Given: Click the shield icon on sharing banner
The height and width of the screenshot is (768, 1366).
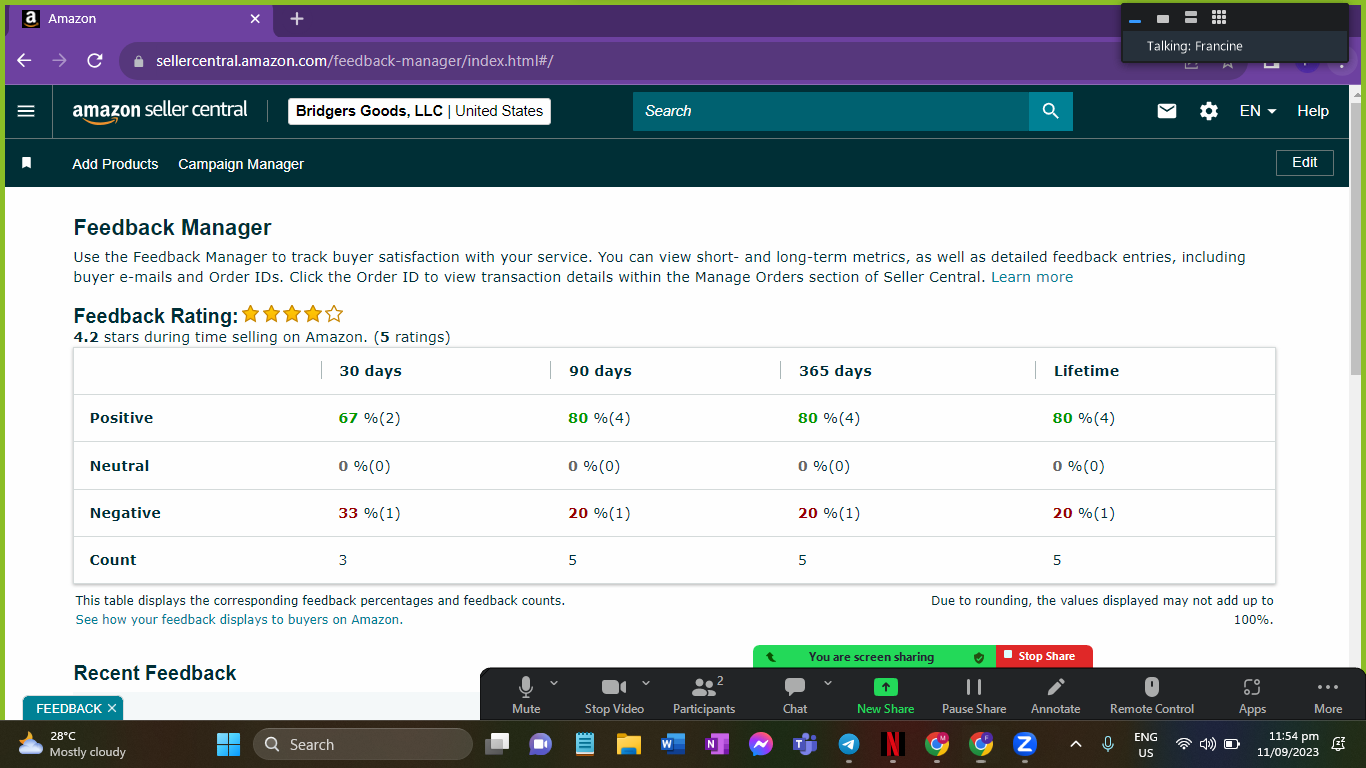Looking at the screenshot, I should click(979, 657).
